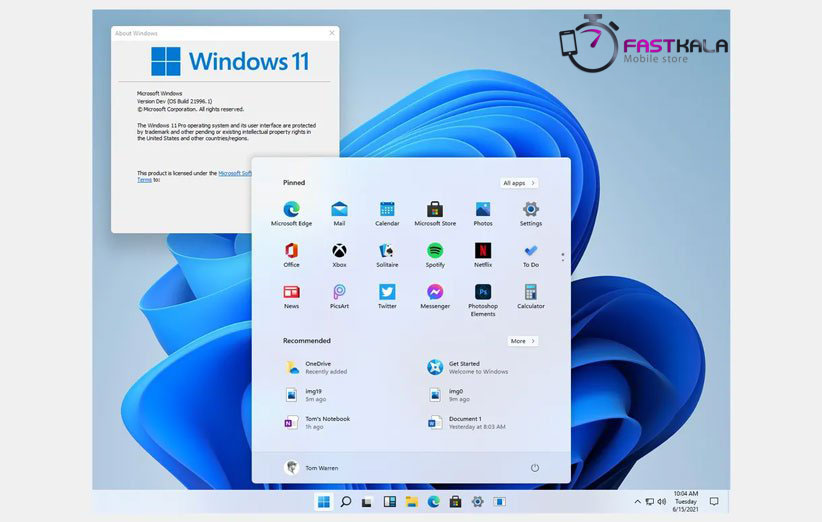Open File Explorer from the taskbar
Image resolution: width=822 pixels, height=522 pixels.
(412, 502)
